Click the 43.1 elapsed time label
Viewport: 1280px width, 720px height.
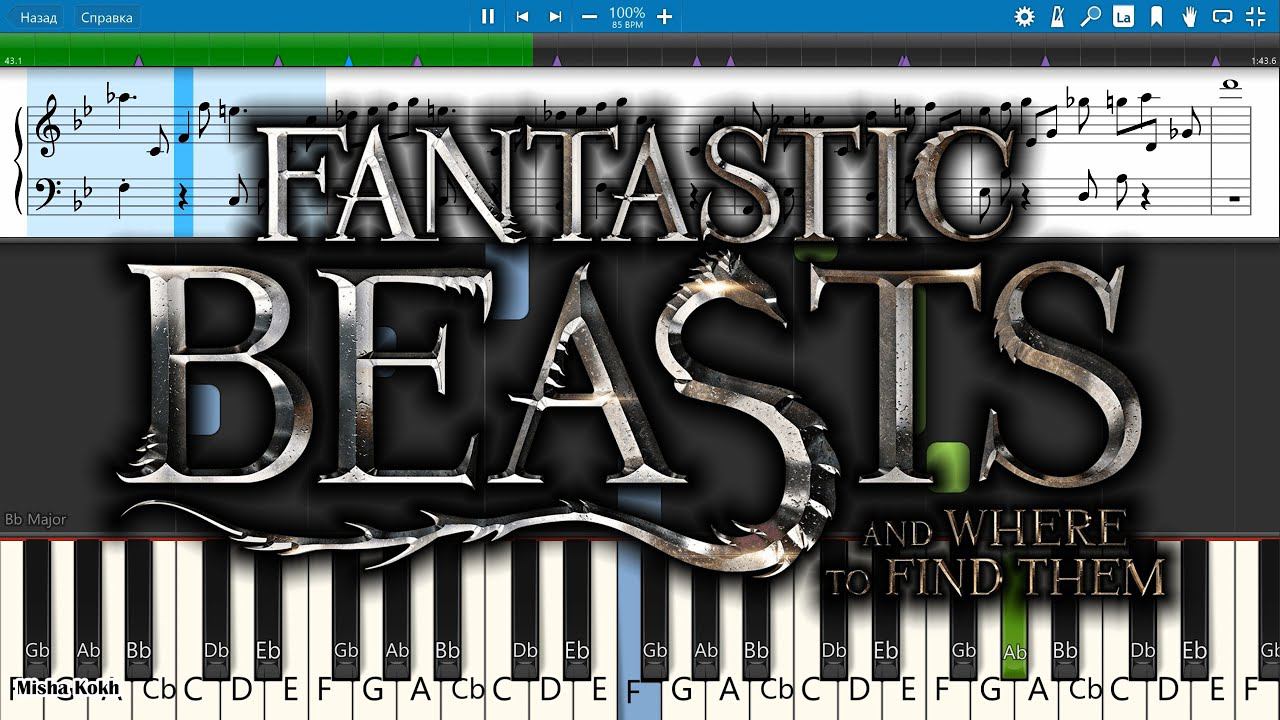coord(13,61)
